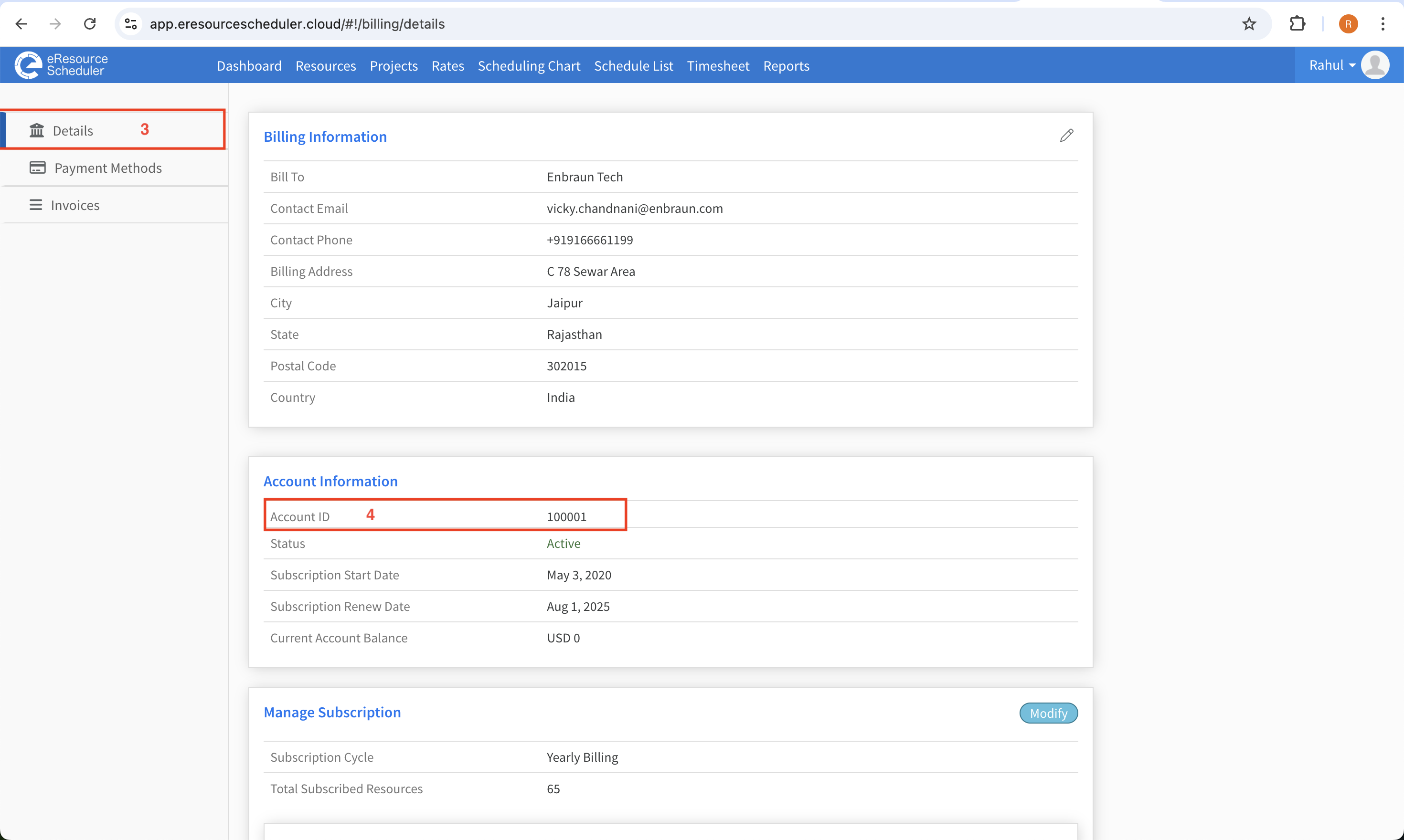Click the credit card icon beside Payment Methods
This screenshot has height=840, width=1404.
[37, 168]
